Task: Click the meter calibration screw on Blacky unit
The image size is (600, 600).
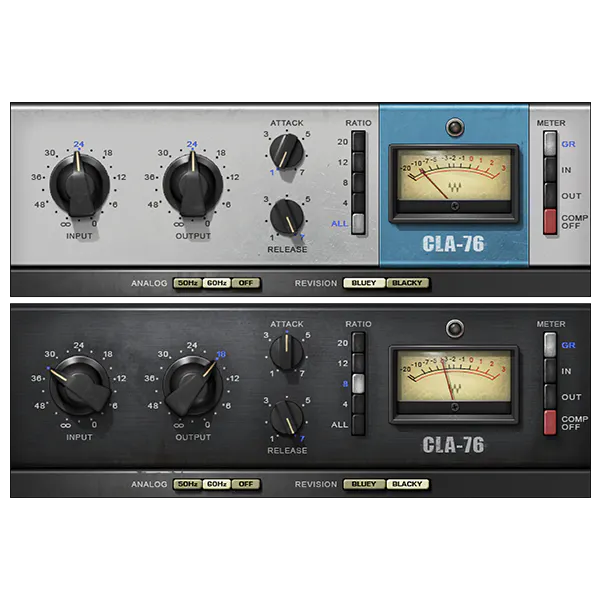Action: coord(455,407)
